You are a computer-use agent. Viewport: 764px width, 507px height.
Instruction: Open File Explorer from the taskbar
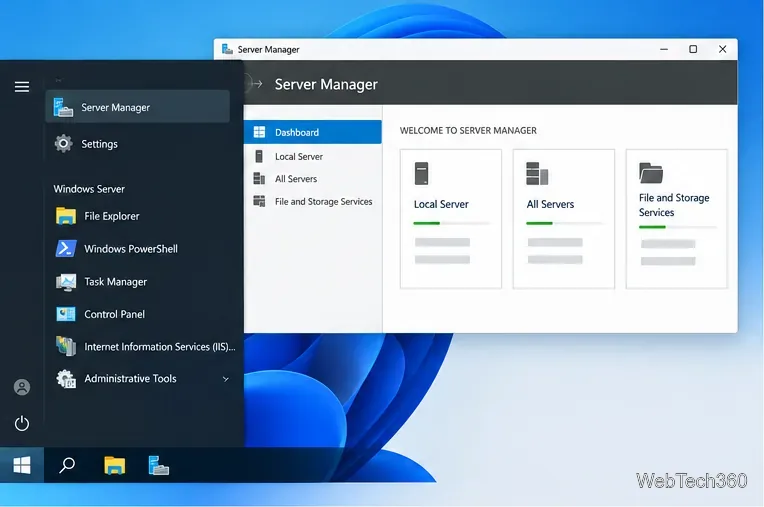click(x=115, y=465)
